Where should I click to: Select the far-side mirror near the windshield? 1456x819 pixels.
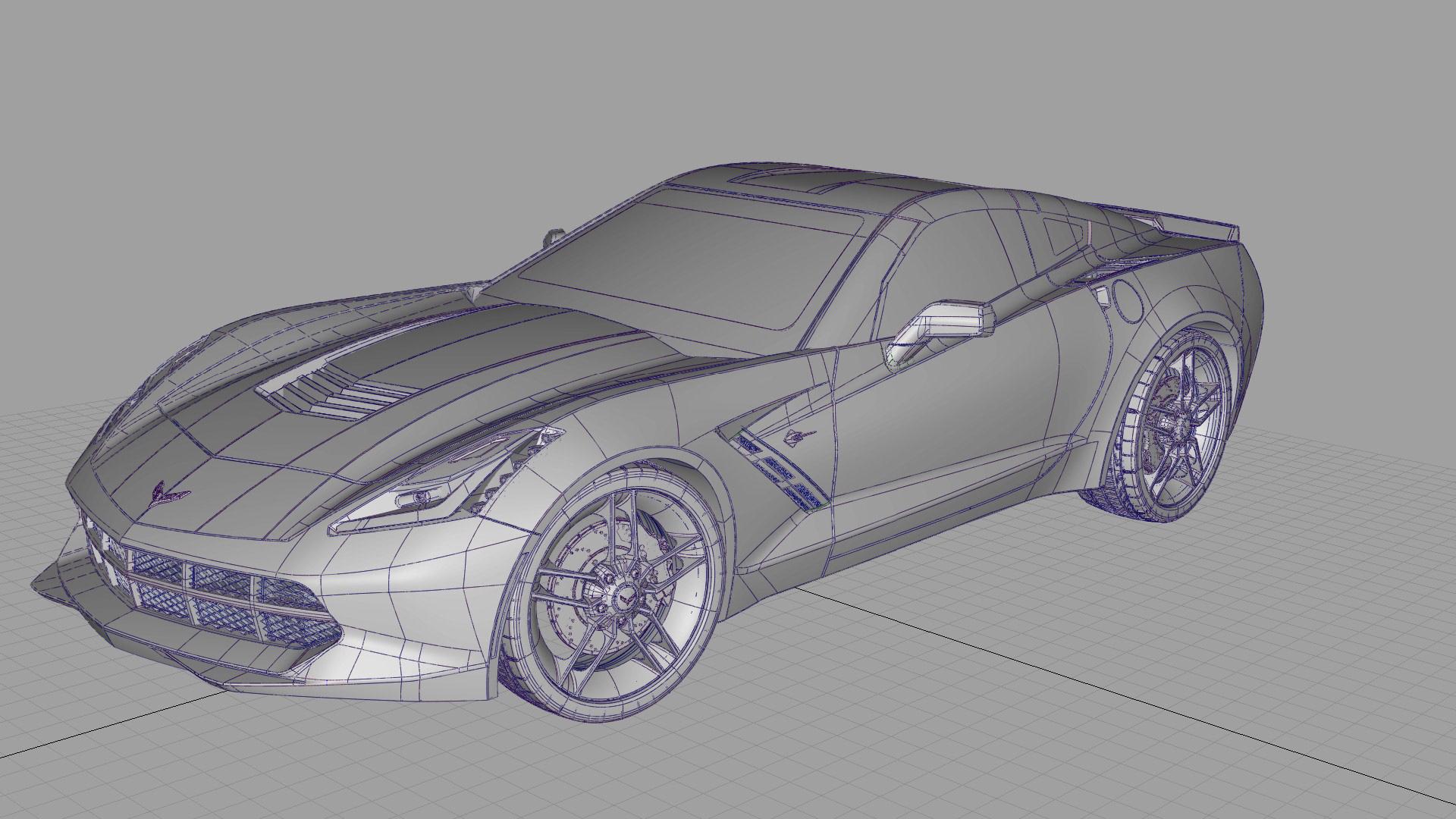(552, 237)
